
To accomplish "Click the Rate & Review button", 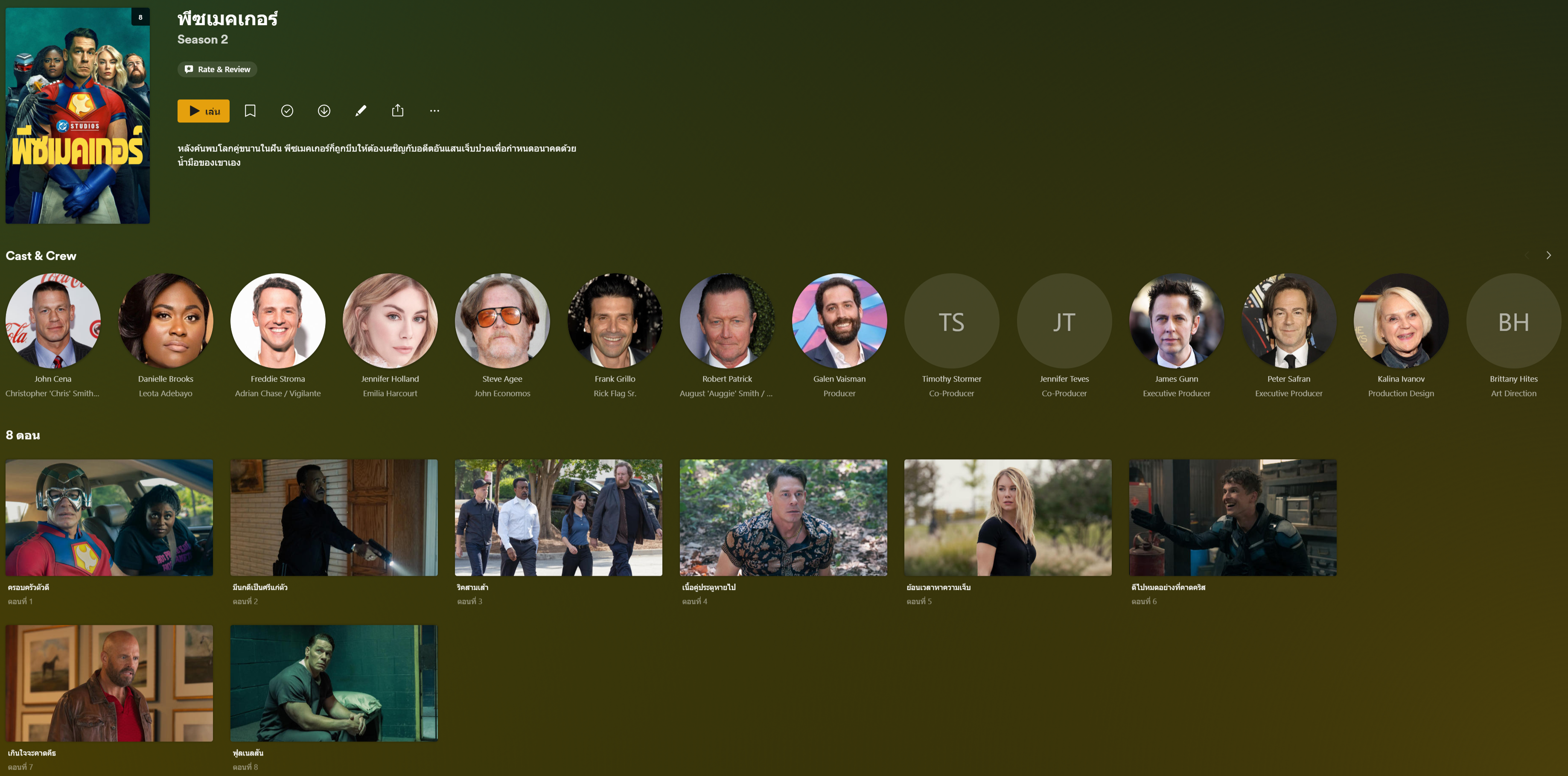I will (x=217, y=70).
